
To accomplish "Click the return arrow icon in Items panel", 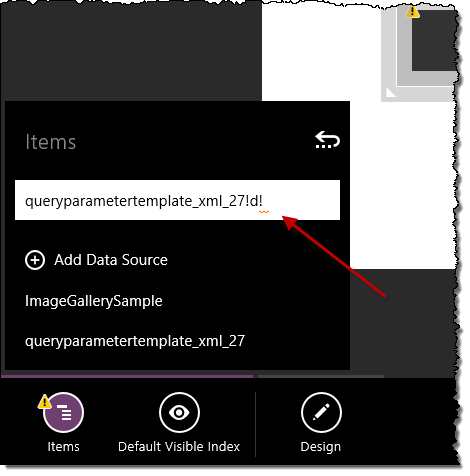I will [x=327, y=140].
